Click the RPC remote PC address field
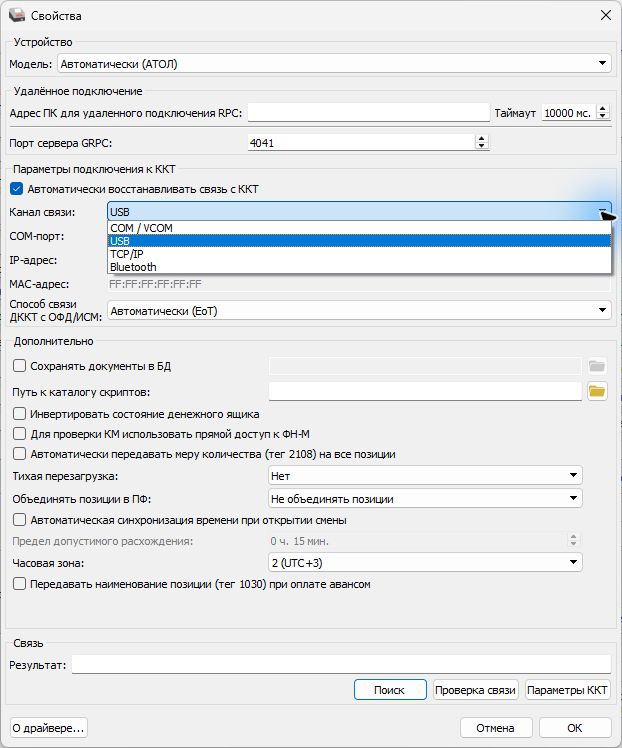Viewport: 622px width, 748px height. pyautogui.click(x=368, y=113)
